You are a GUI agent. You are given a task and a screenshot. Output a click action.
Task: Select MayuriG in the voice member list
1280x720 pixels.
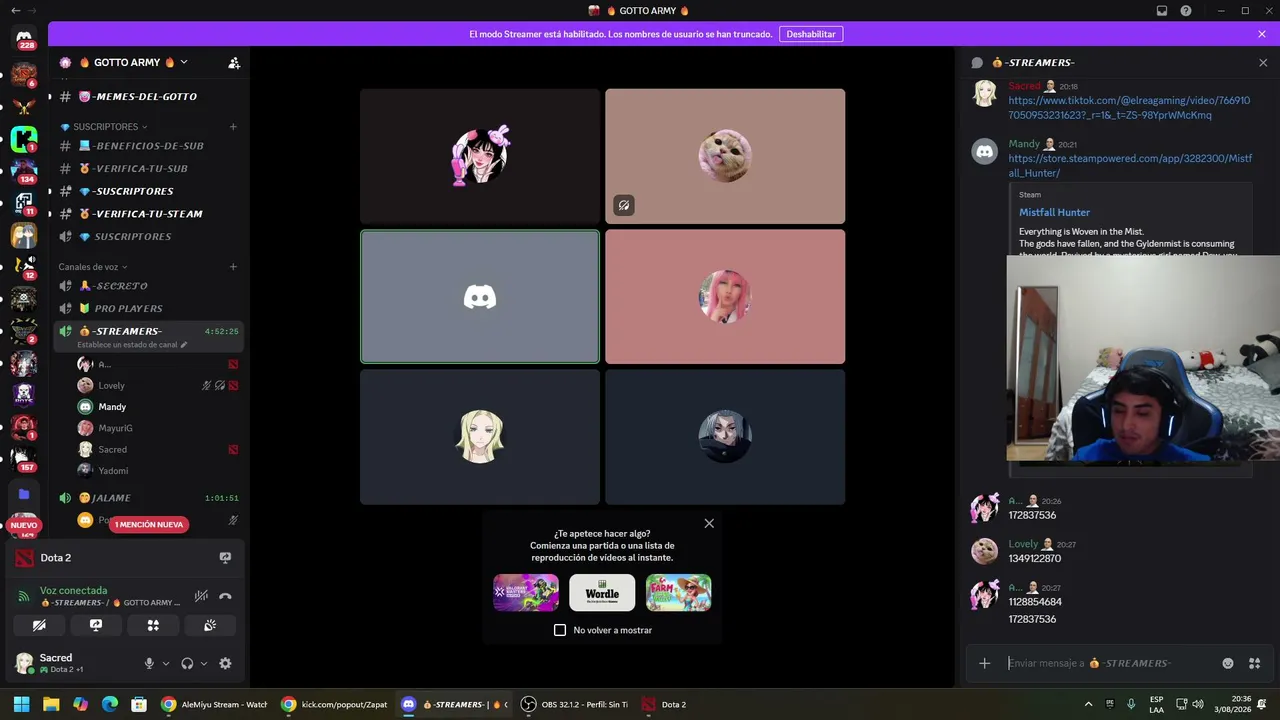point(157,428)
